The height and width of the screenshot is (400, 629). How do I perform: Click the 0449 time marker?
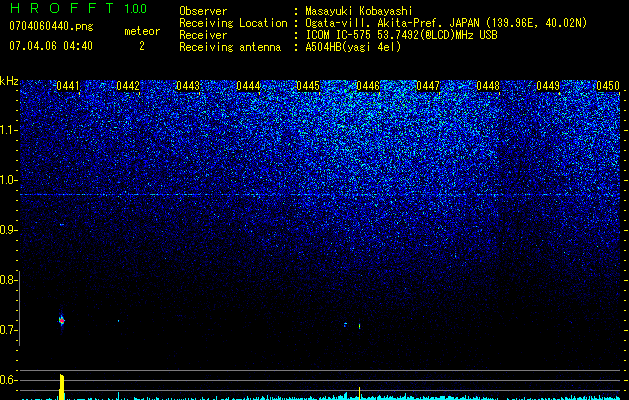coord(548,86)
